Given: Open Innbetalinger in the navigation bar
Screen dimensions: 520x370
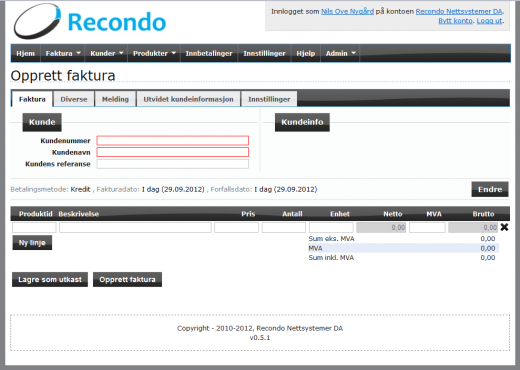Looking at the screenshot, I should 209,53.
